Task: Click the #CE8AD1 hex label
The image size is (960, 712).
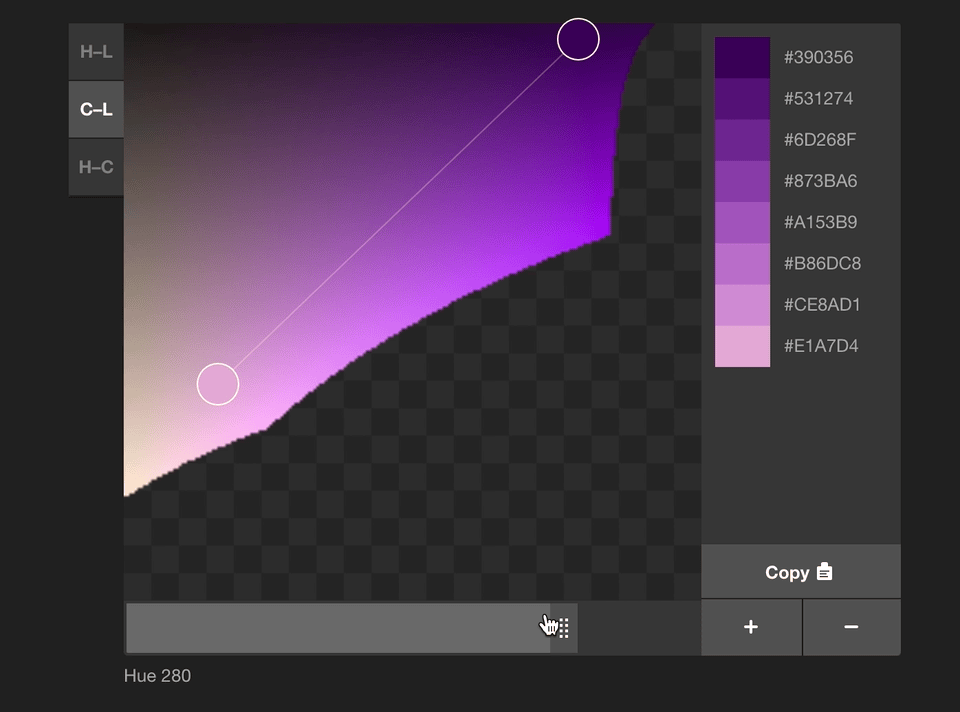Action: (822, 305)
